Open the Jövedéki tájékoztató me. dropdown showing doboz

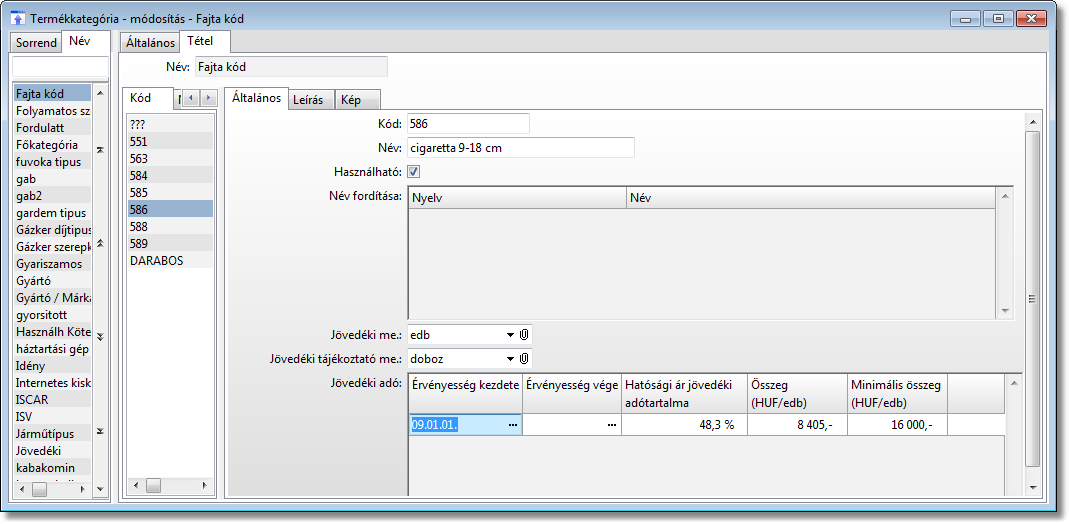pos(510,358)
